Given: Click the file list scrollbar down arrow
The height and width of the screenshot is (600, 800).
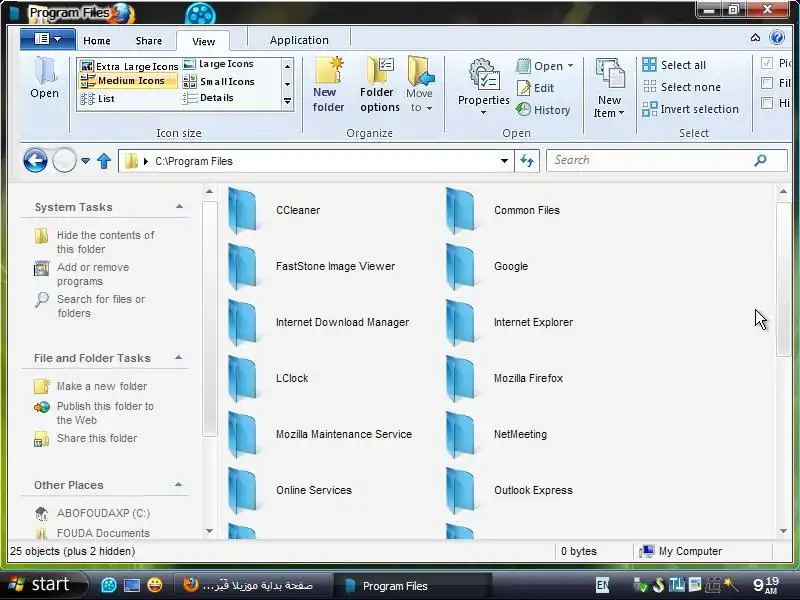Looking at the screenshot, I should [783, 531].
